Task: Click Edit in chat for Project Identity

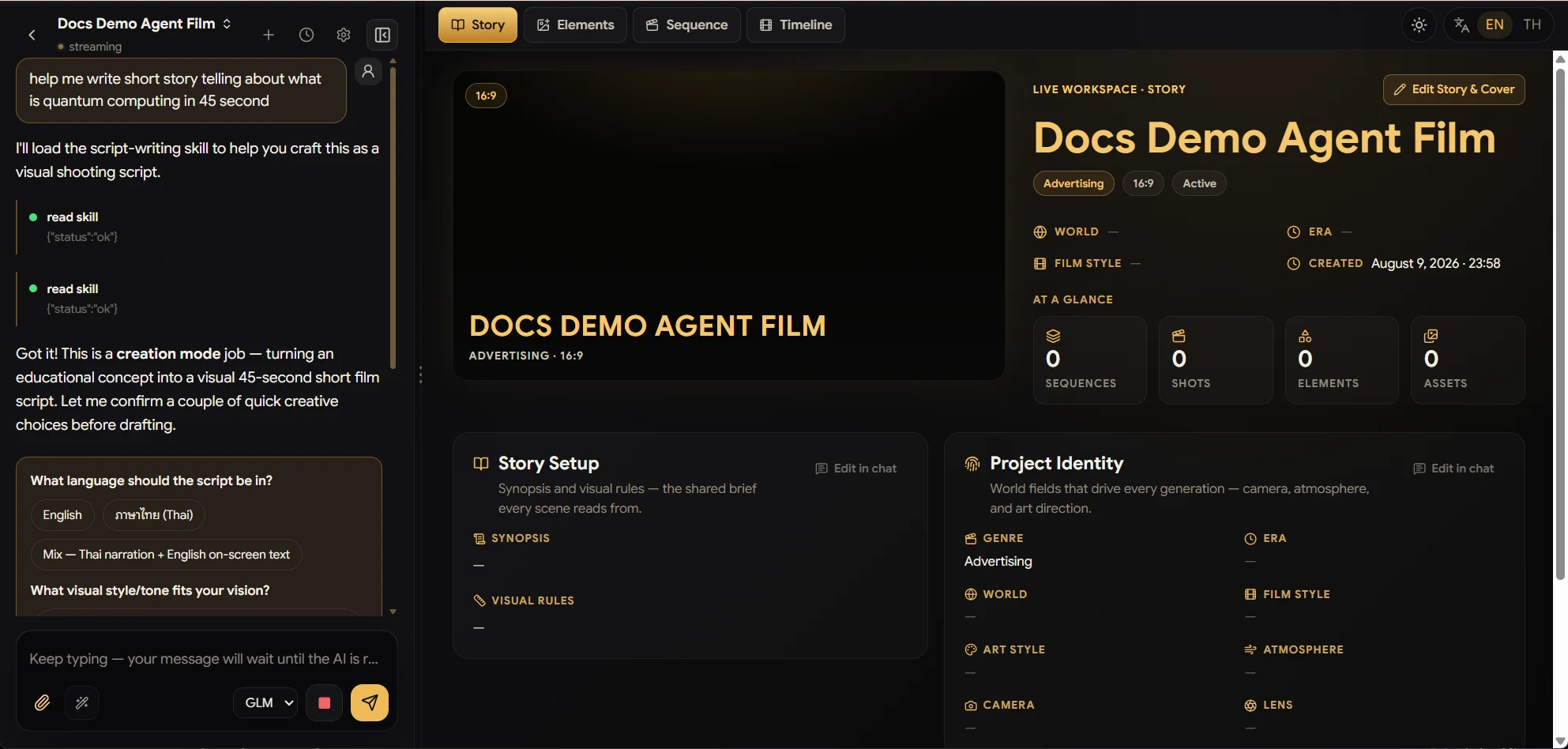Action: [x=1453, y=469]
